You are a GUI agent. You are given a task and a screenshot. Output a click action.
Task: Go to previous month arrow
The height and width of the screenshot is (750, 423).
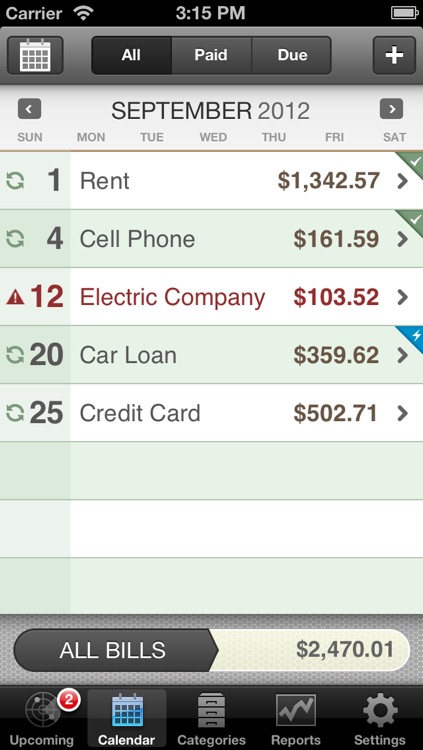[x=29, y=110]
